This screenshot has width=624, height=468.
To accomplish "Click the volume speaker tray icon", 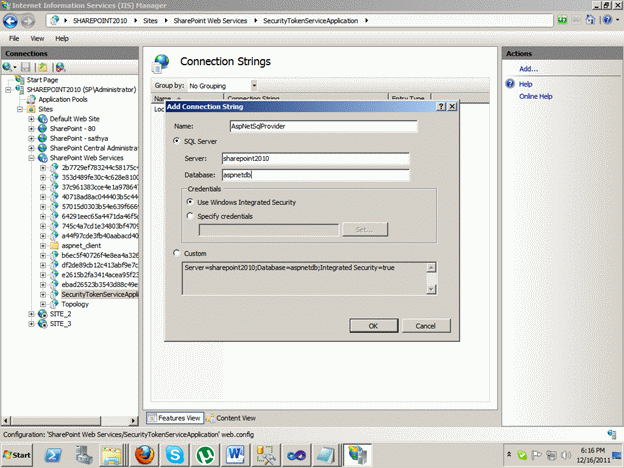I will pyautogui.click(x=565, y=454).
